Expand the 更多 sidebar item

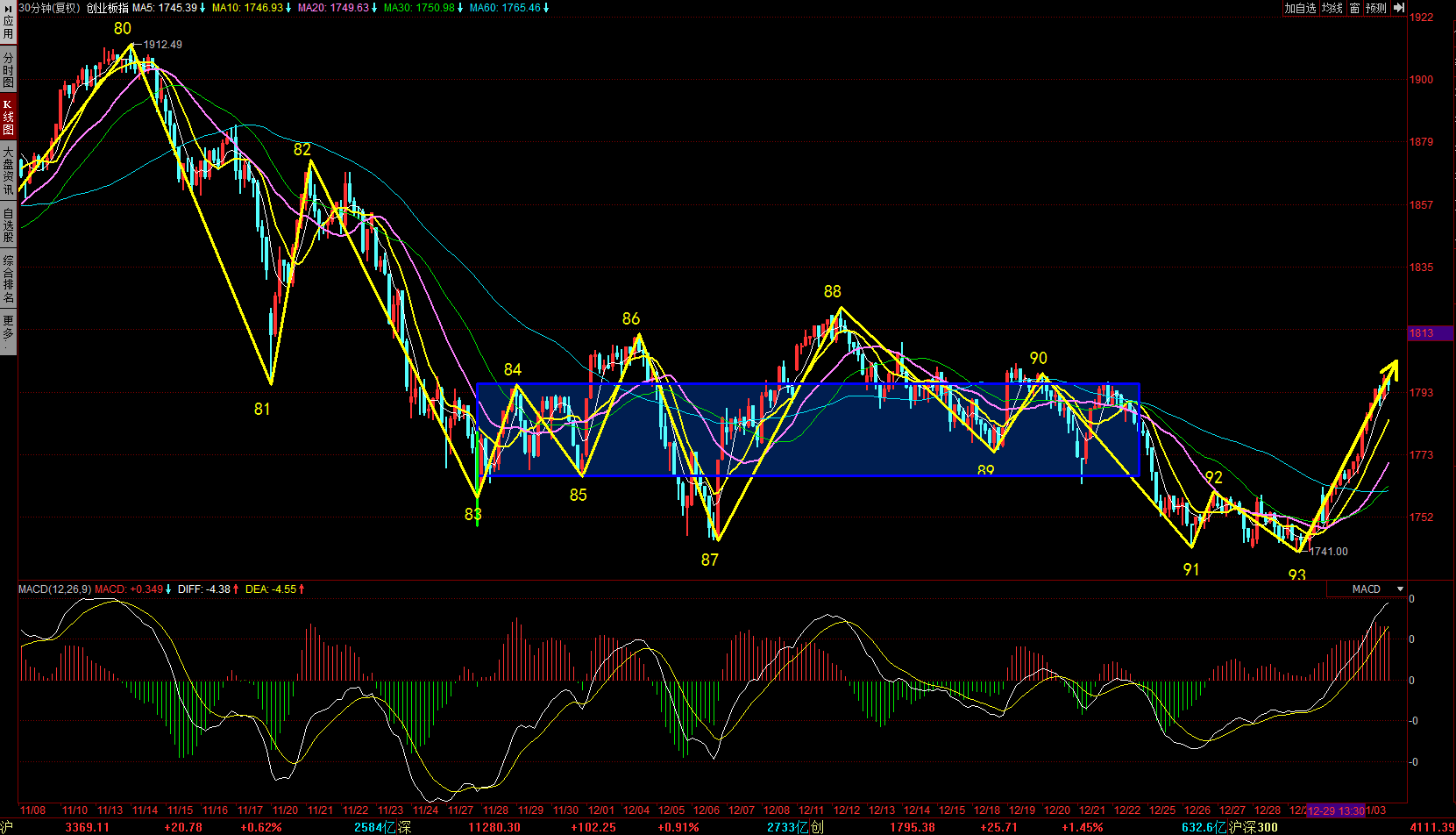tap(8, 332)
